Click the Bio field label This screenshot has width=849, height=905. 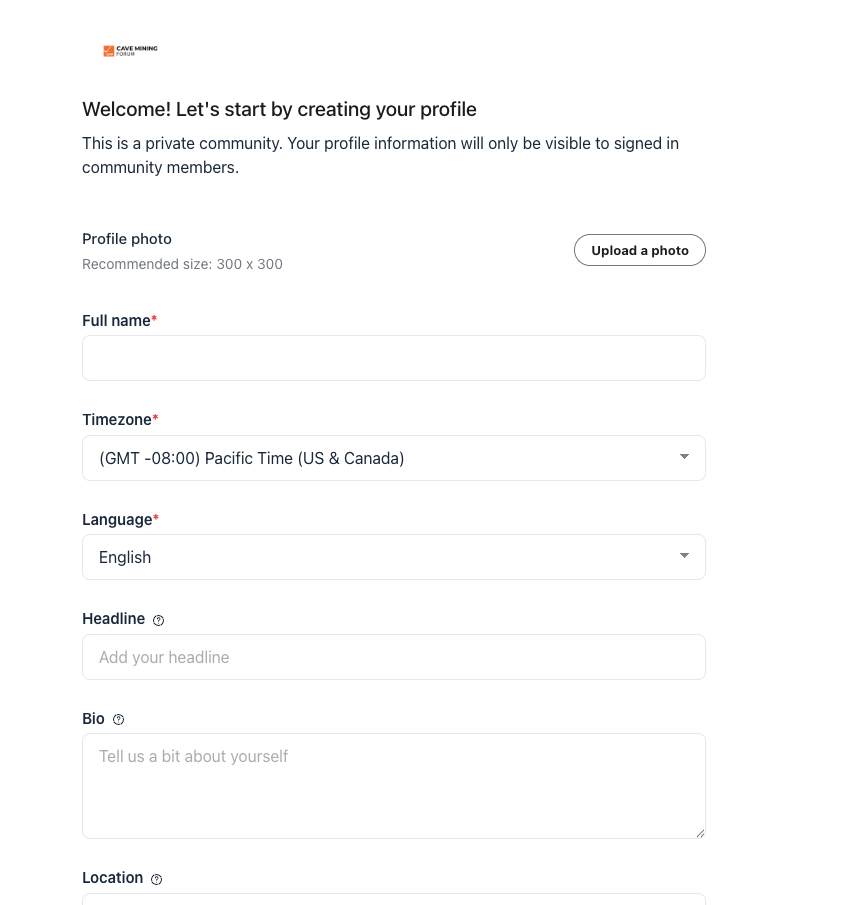coord(93,719)
